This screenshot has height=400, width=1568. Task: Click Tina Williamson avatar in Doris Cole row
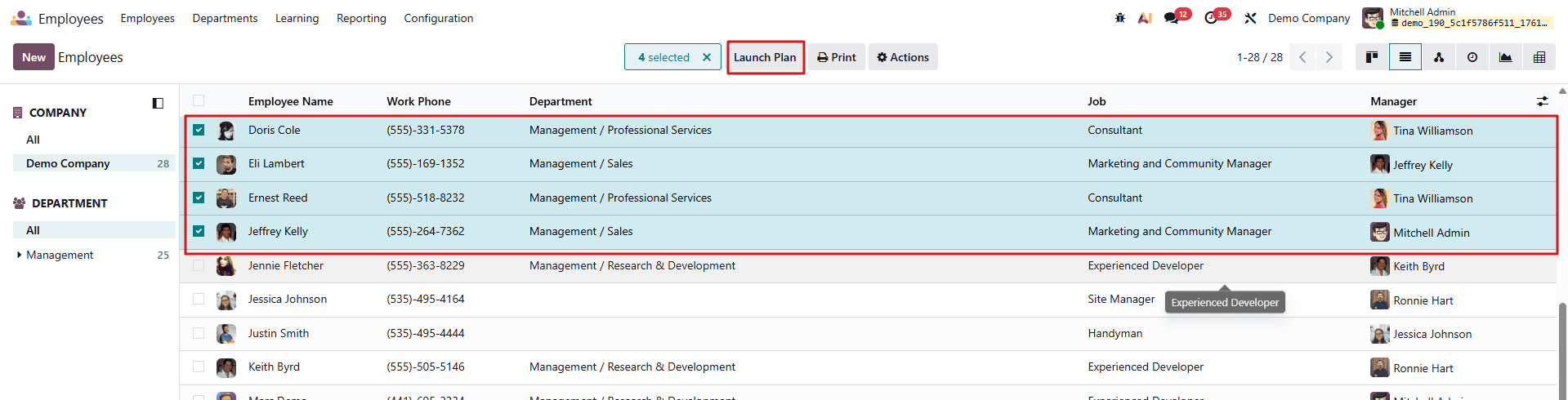(1380, 131)
